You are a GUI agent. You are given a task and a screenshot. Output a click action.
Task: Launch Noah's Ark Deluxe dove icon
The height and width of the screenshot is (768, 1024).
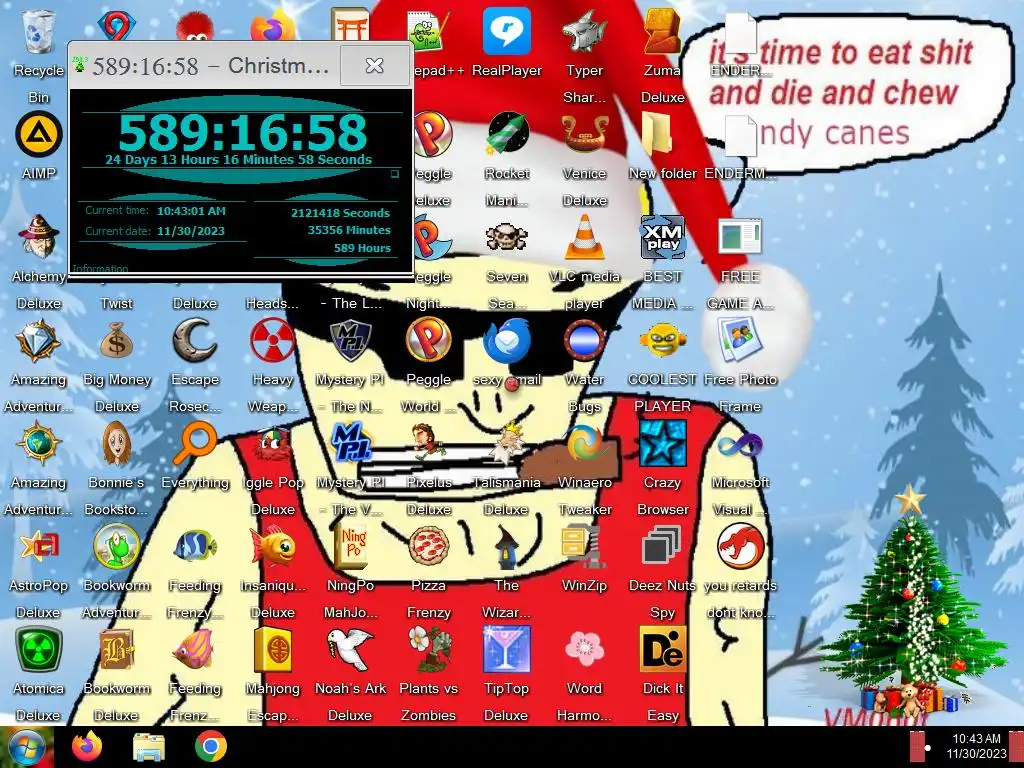350,648
